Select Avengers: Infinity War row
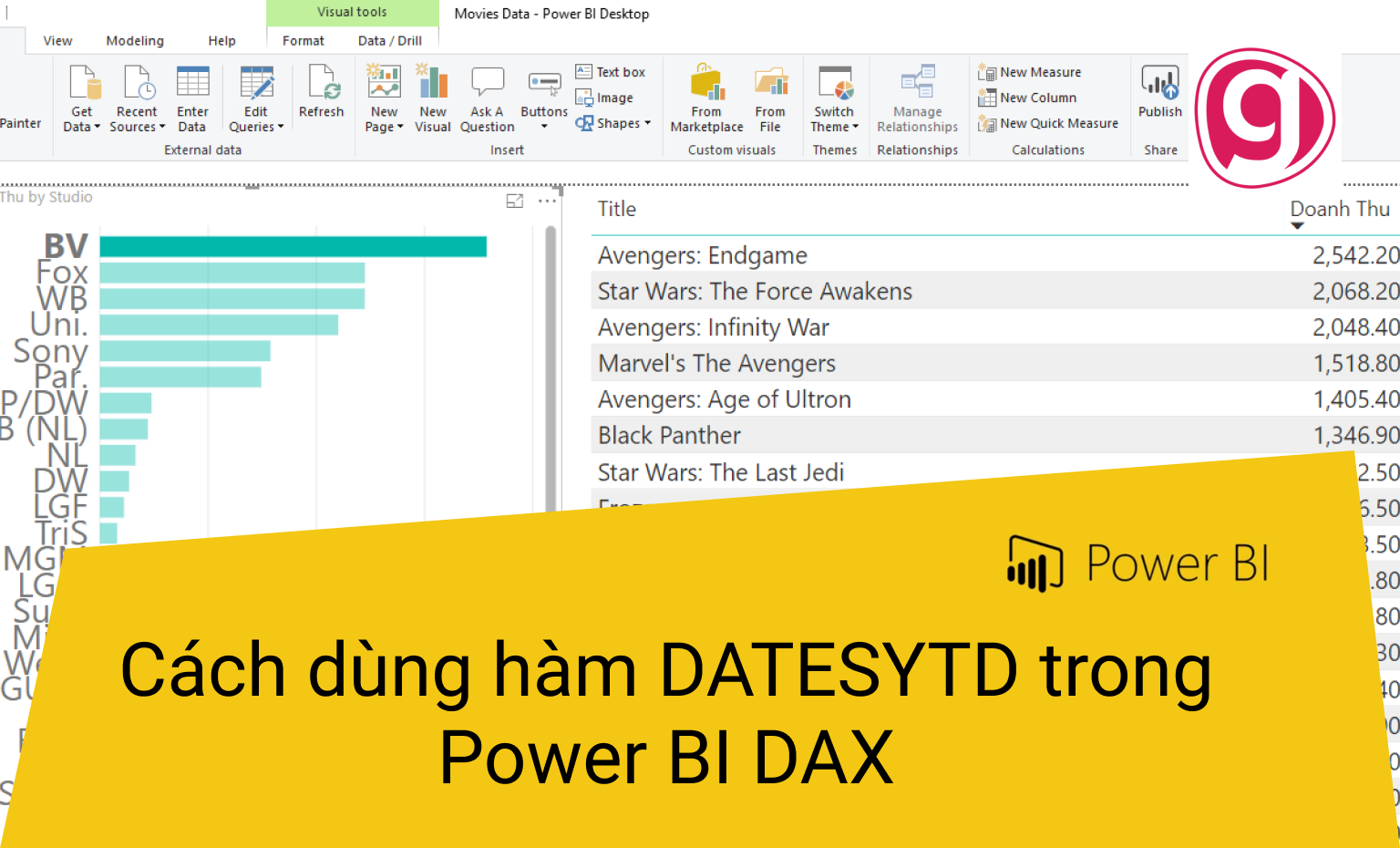 (995, 326)
